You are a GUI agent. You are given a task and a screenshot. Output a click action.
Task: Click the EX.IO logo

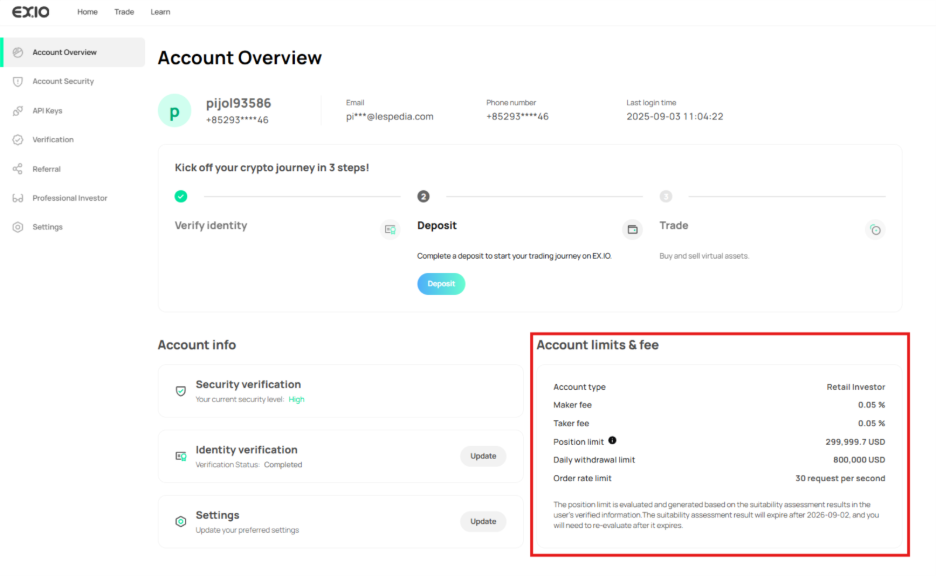[x=30, y=12]
